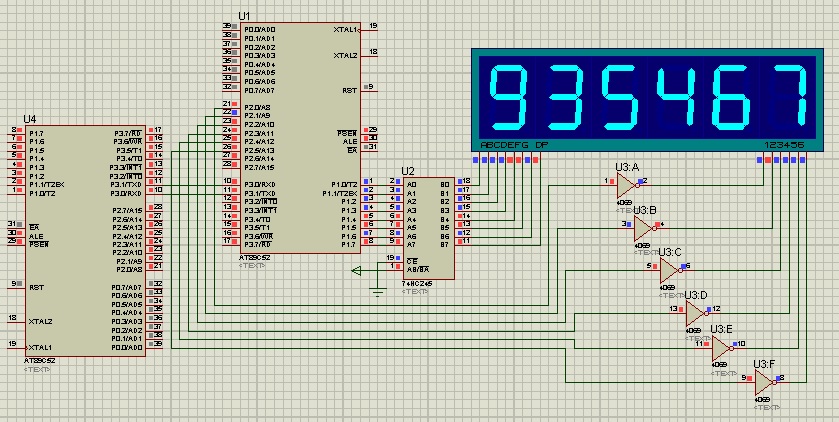Select the U4 microcontroller body
This screenshot has height=422, width=839.
tap(85, 241)
